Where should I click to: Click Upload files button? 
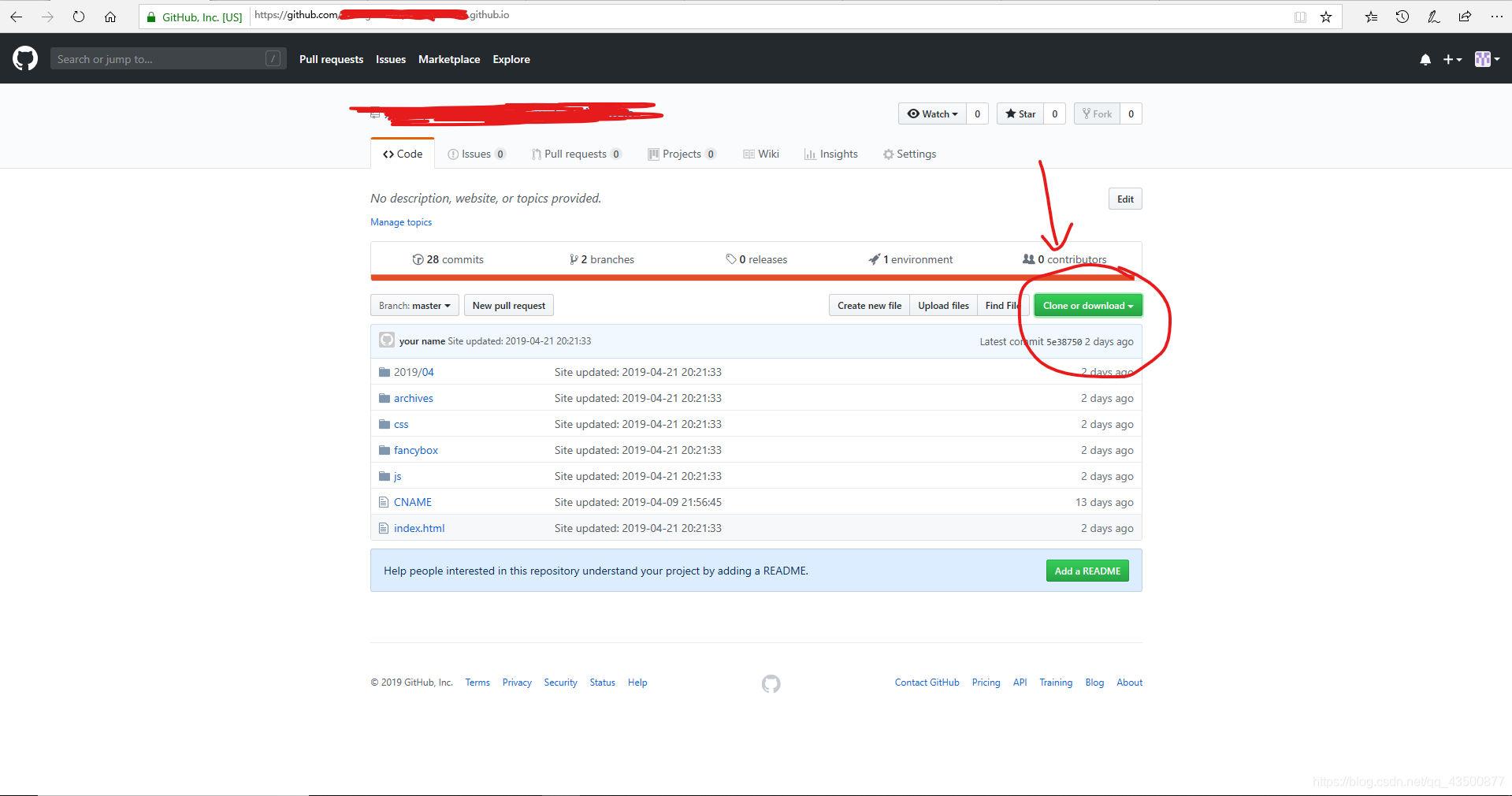[x=943, y=306]
